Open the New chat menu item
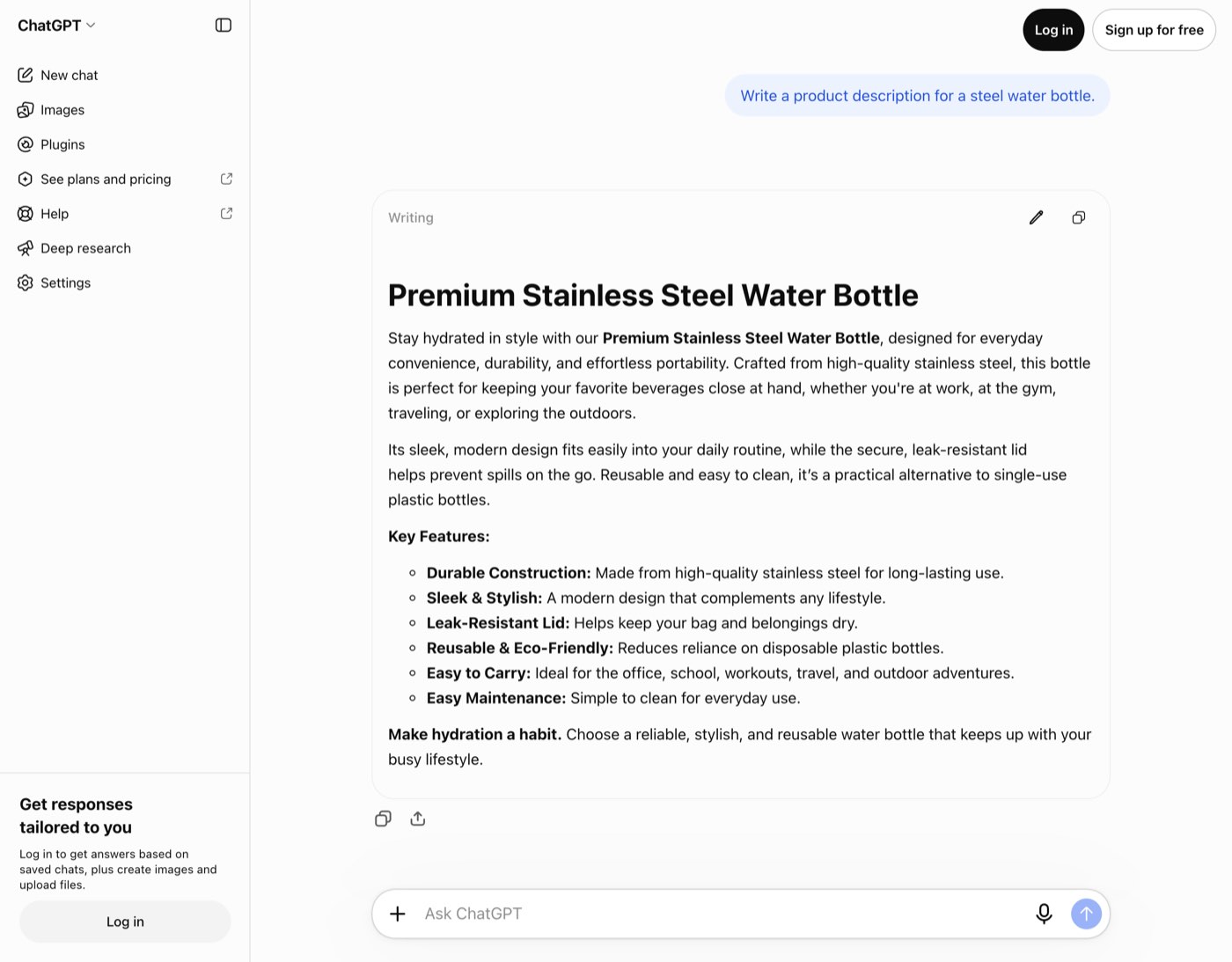1232x962 pixels. pyautogui.click(x=125, y=76)
